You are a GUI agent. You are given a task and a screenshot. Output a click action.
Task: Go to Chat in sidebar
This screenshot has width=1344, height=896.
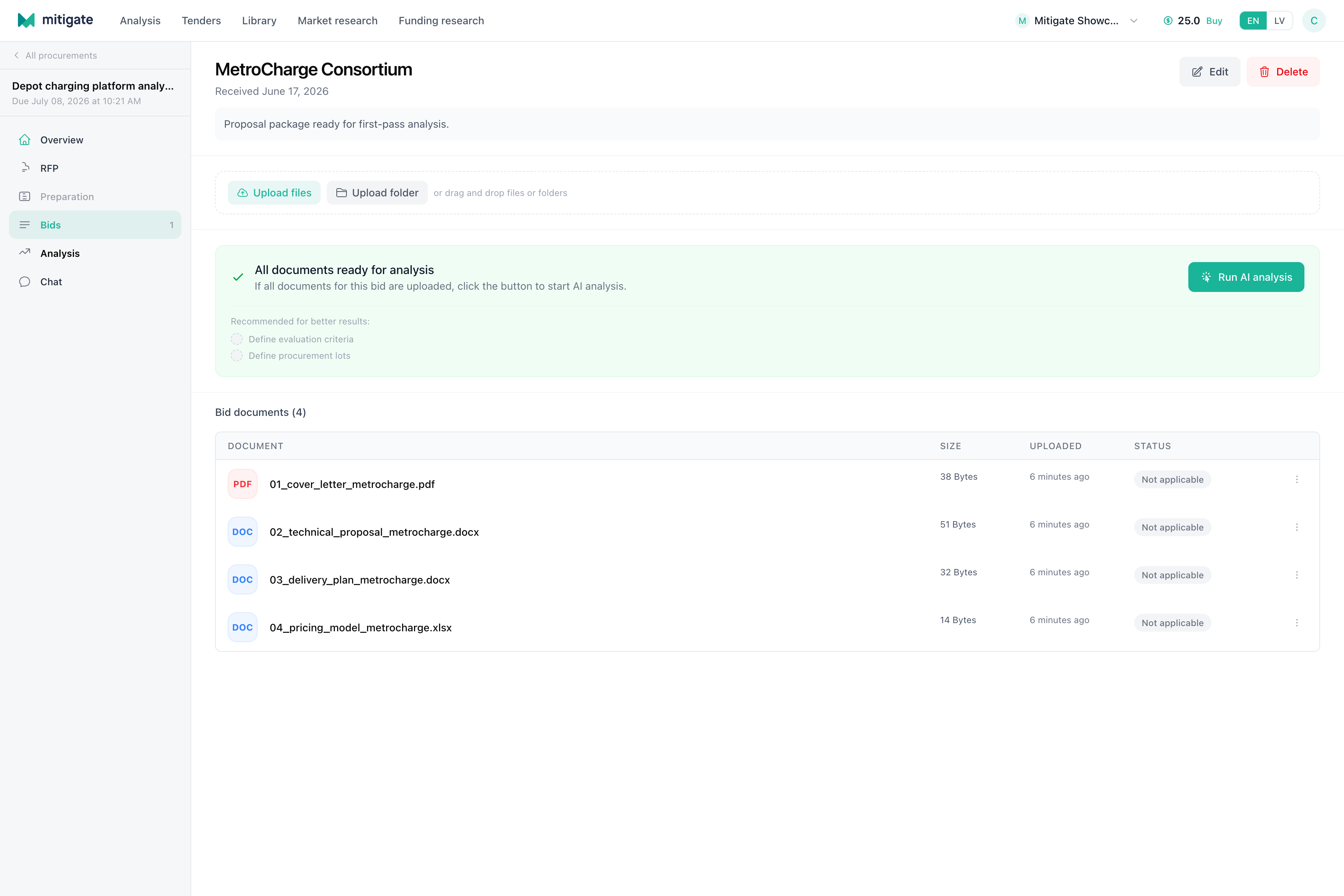[x=95, y=282]
